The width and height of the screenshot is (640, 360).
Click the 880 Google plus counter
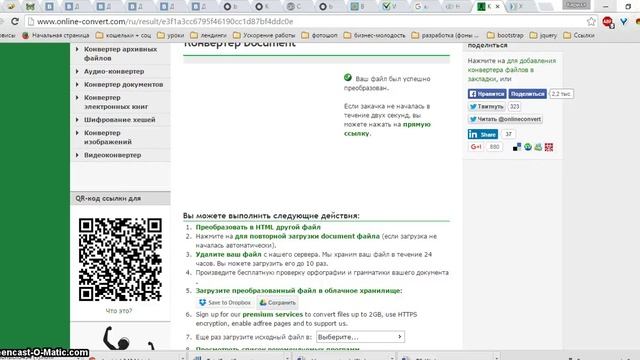tap(494, 147)
